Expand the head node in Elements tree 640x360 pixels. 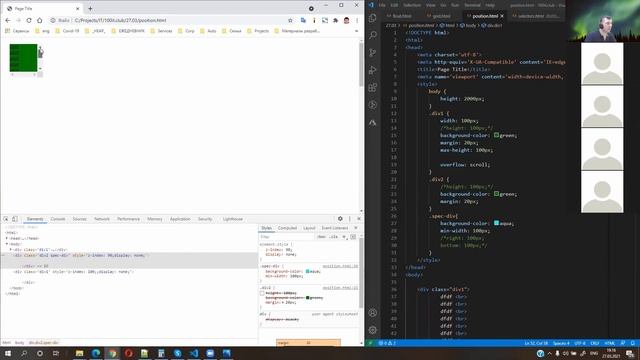[x=7, y=238]
